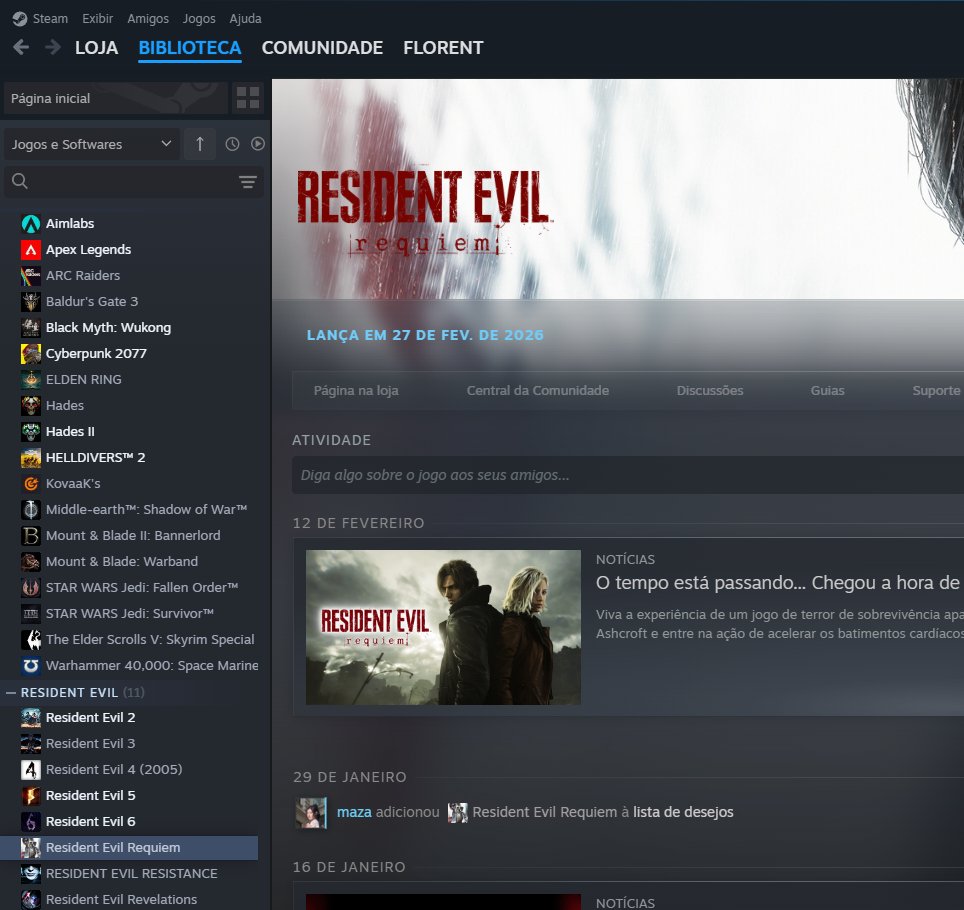Open the FLORENT profile section
964x910 pixels.
[443, 47]
